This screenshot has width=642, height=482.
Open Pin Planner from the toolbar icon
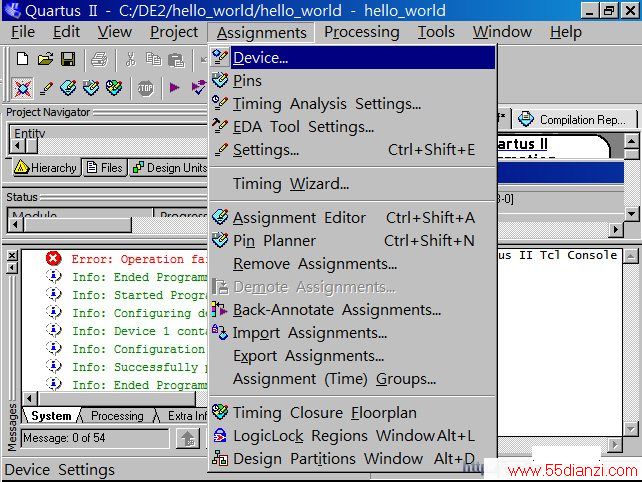pos(91,88)
